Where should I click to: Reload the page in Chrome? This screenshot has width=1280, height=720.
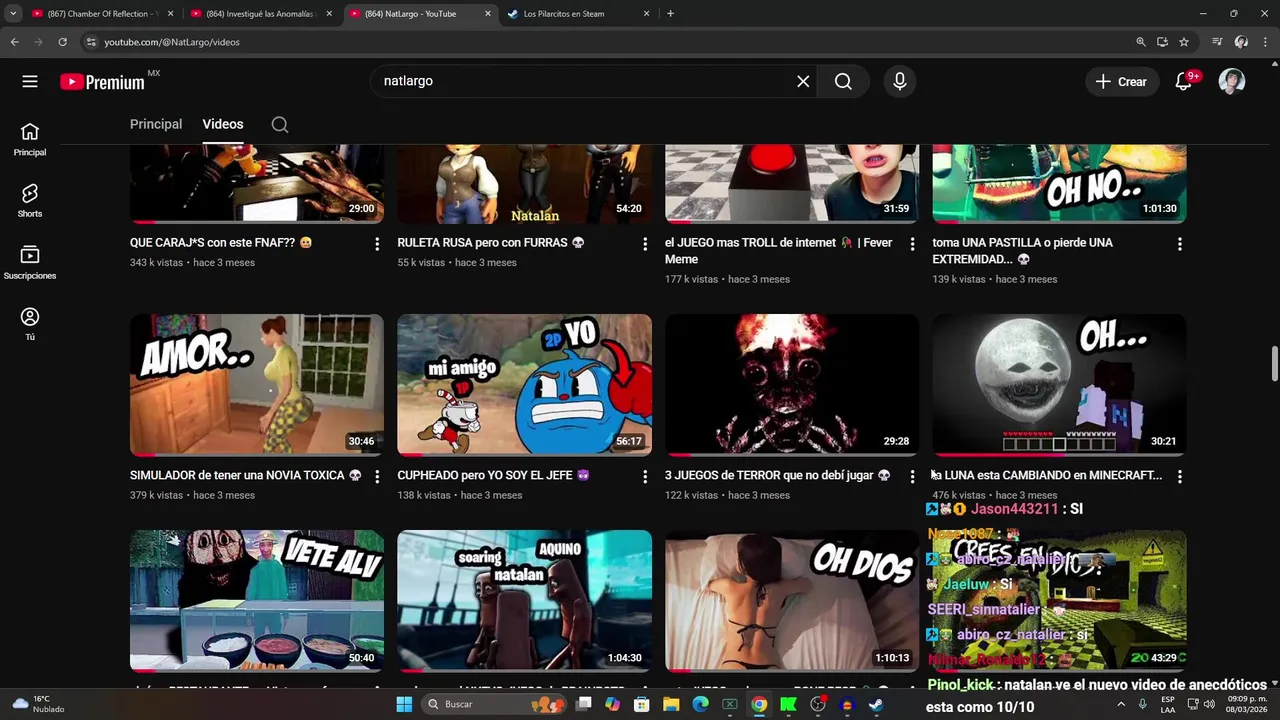point(62,42)
